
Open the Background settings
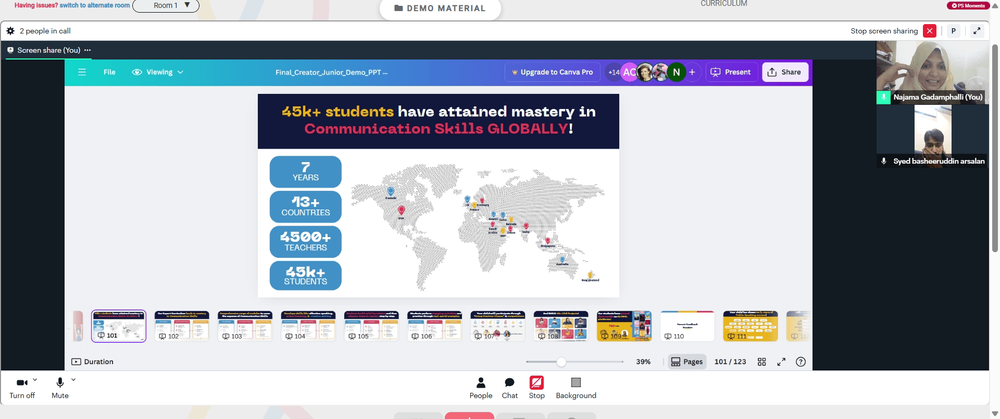click(576, 388)
